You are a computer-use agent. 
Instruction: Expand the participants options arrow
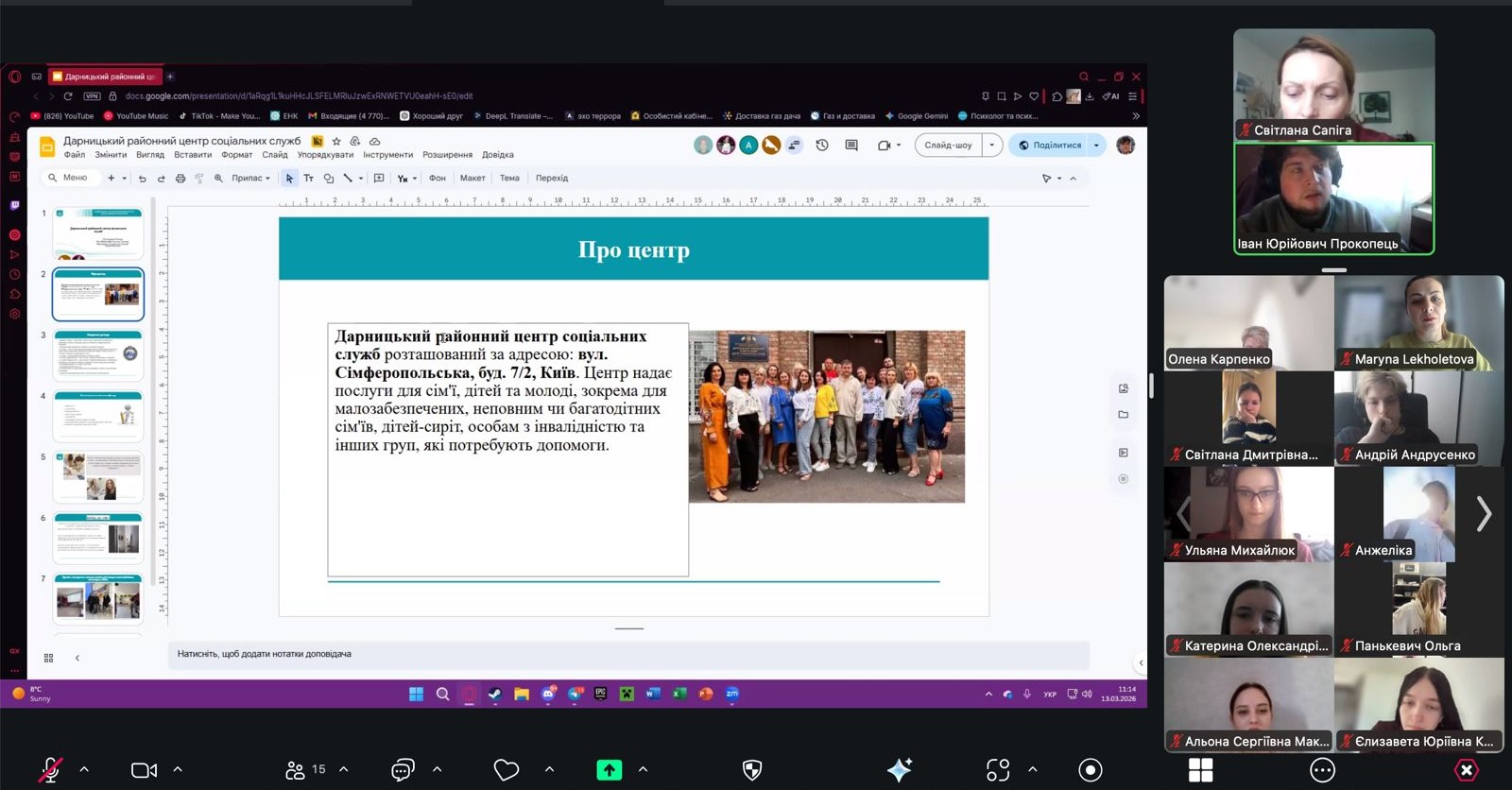pyautogui.click(x=344, y=769)
